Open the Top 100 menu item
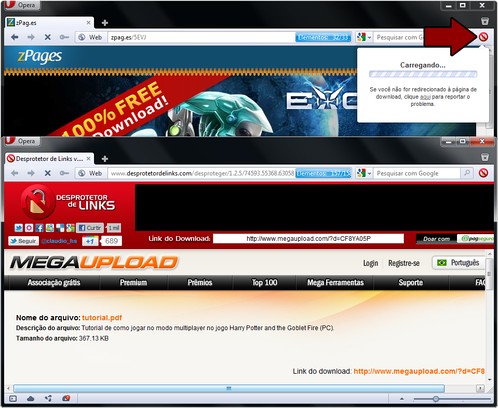Screen dimensions: 498x408 coord(264,283)
